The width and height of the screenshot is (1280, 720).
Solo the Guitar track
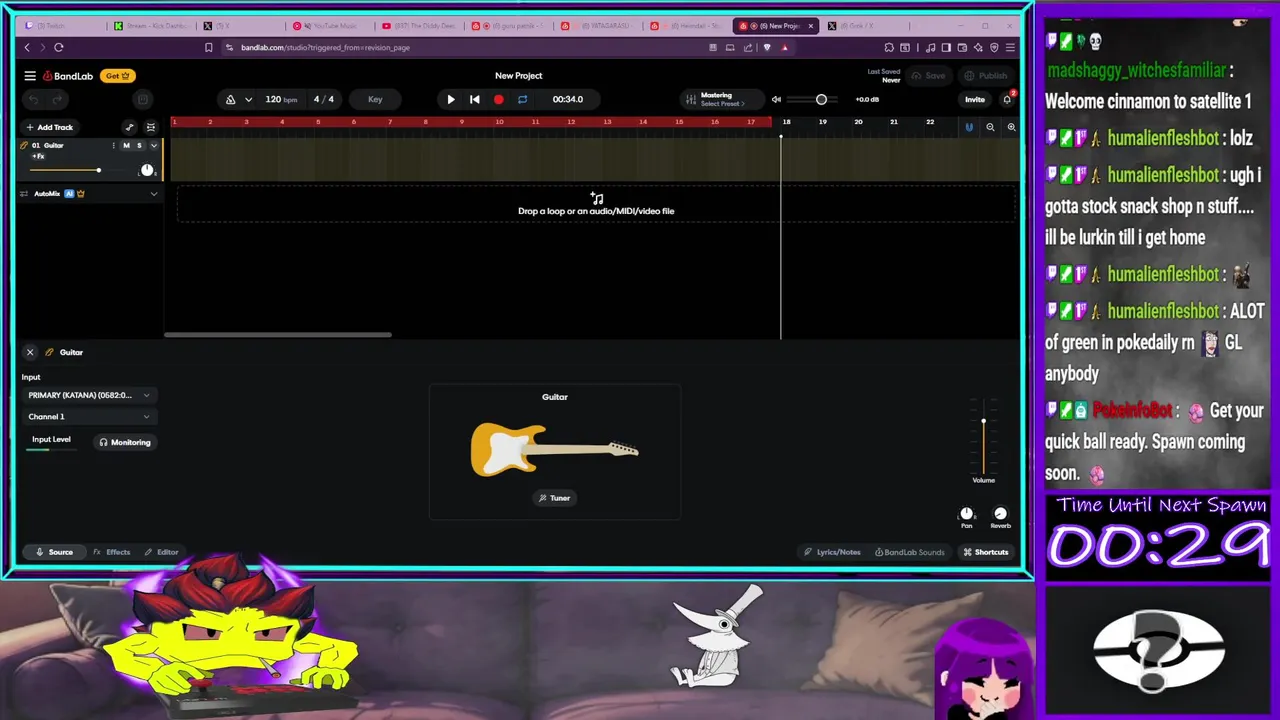(x=139, y=146)
